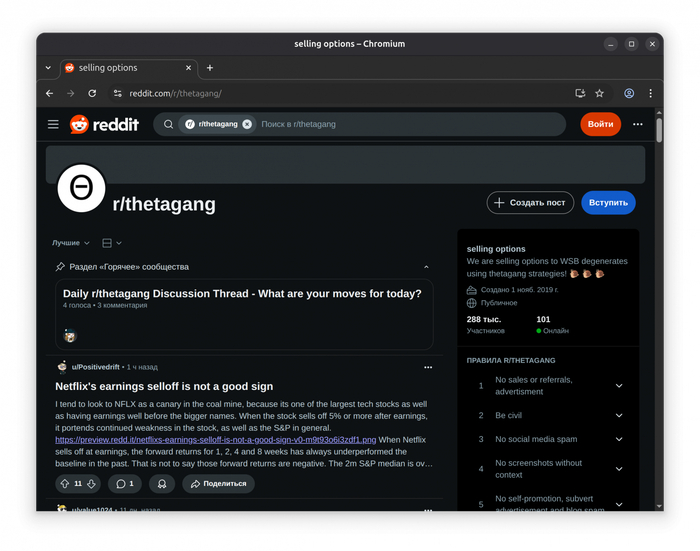
Task: Give an award to the Netflix post
Action: coord(162,484)
